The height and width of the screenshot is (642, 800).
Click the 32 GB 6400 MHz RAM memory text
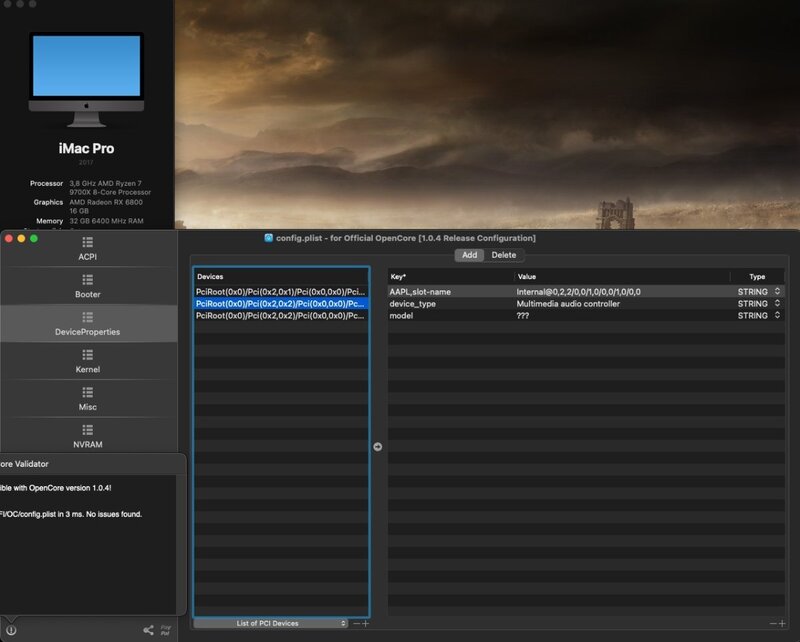point(106,221)
